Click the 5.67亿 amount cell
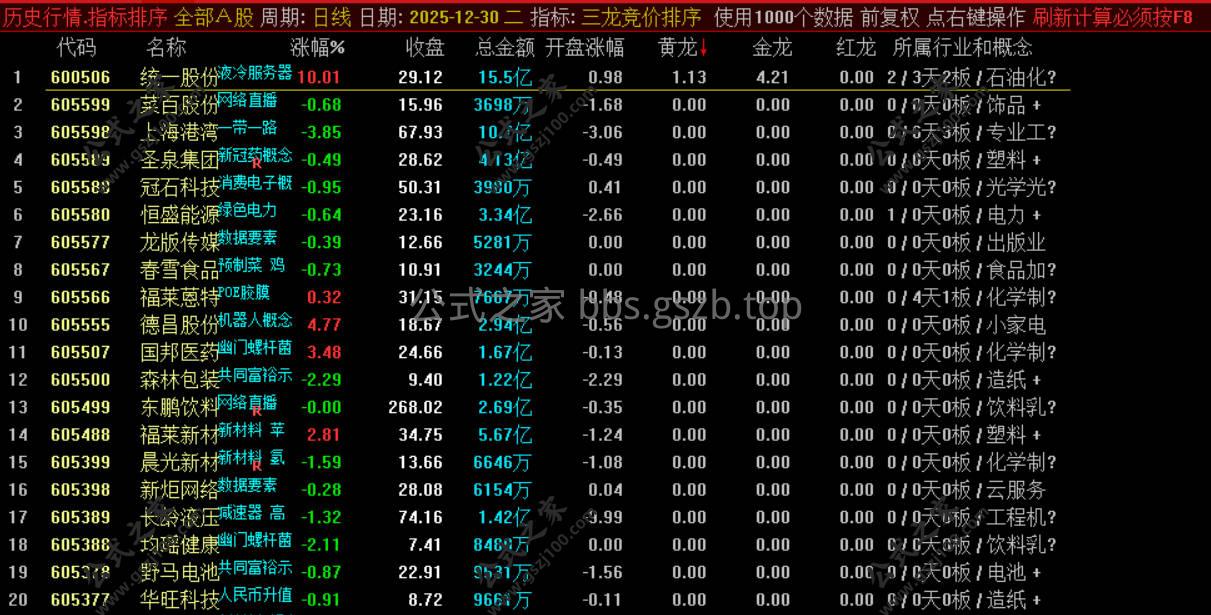The width and height of the screenshot is (1211, 615). point(505,435)
